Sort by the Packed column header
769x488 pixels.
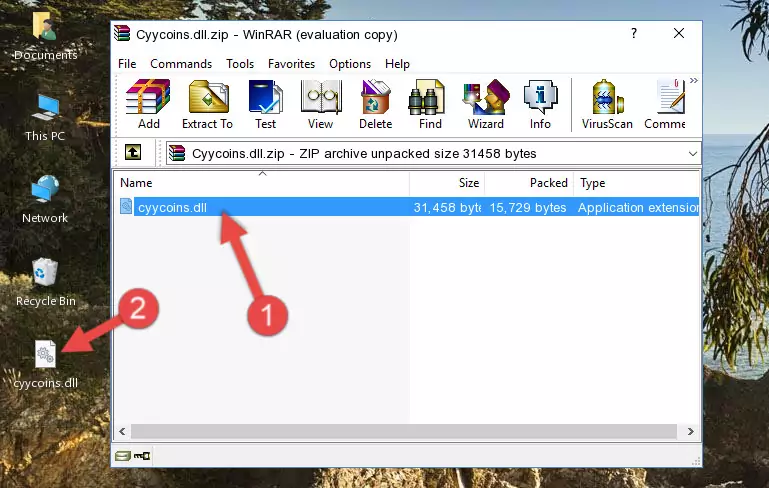[x=529, y=183]
